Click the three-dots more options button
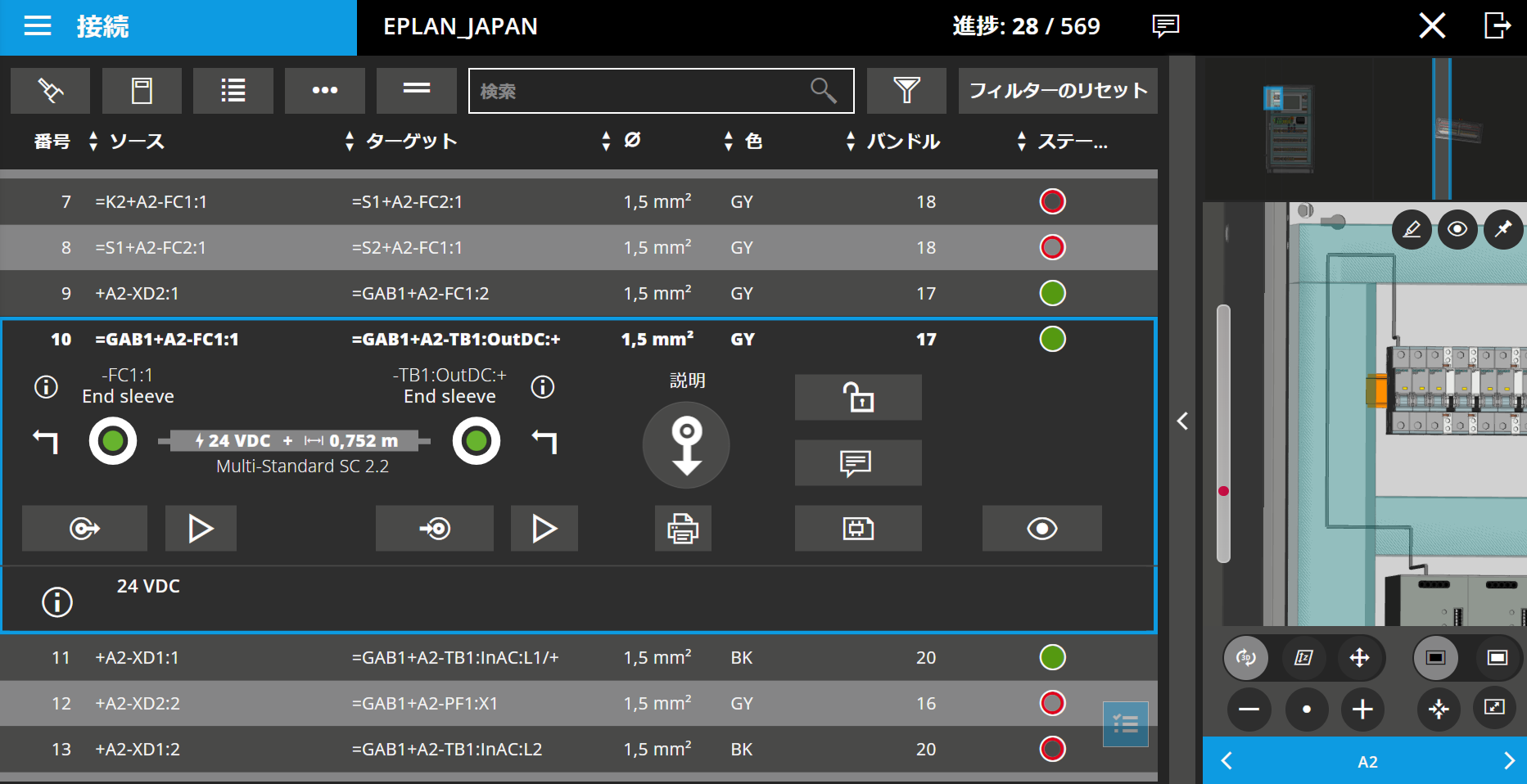Screen dimensions: 1527x784 coord(324,90)
